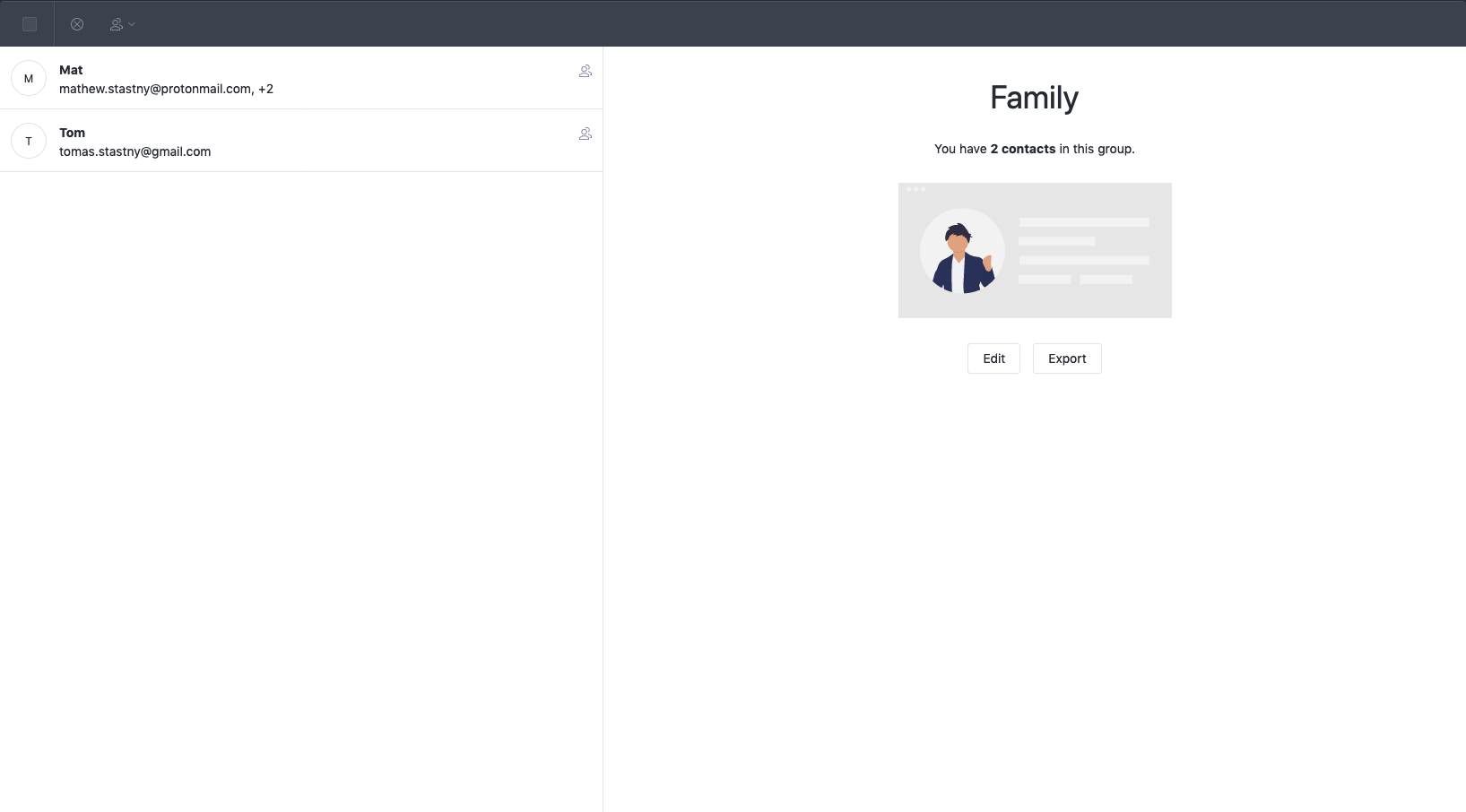Click the add-to-group icon in the toolbar
This screenshot has height=812, width=1466.
pos(117,23)
